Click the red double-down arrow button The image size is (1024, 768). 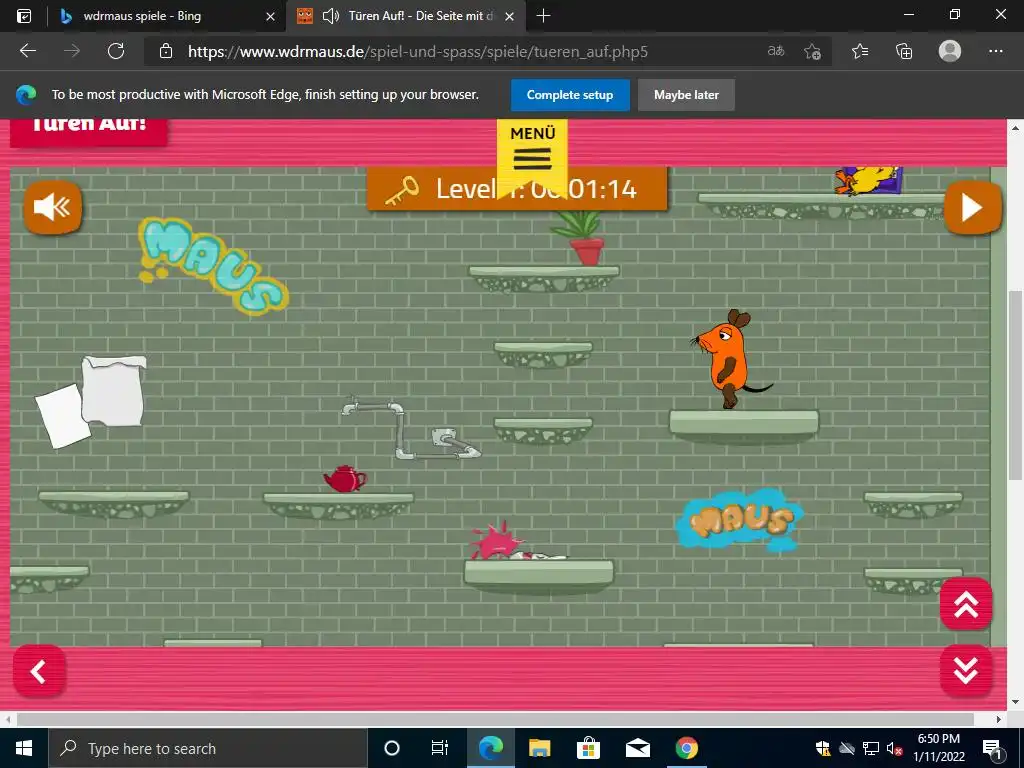click(966, 671)
